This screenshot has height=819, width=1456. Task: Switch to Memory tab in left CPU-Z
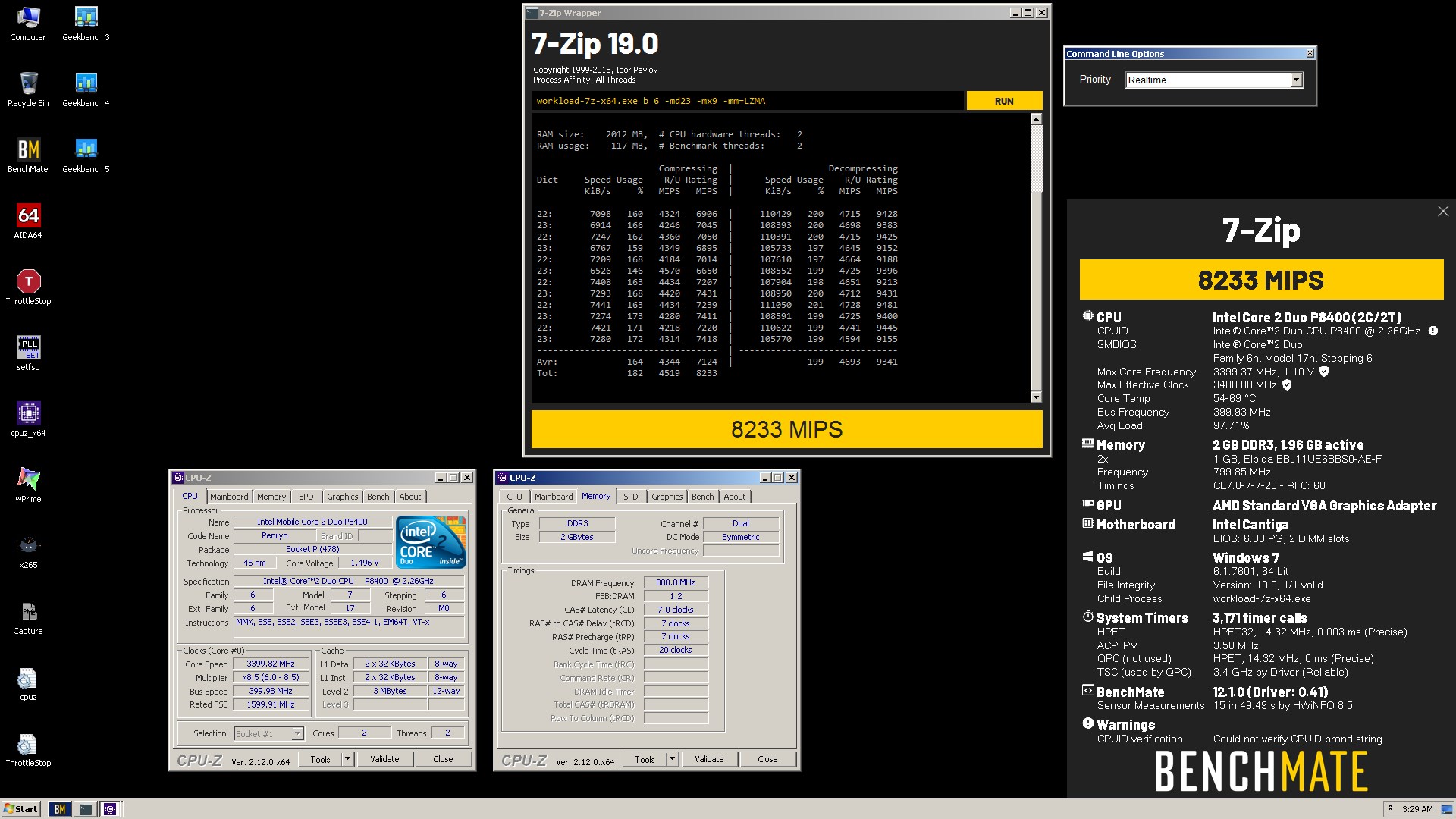[x=271, y=497]
